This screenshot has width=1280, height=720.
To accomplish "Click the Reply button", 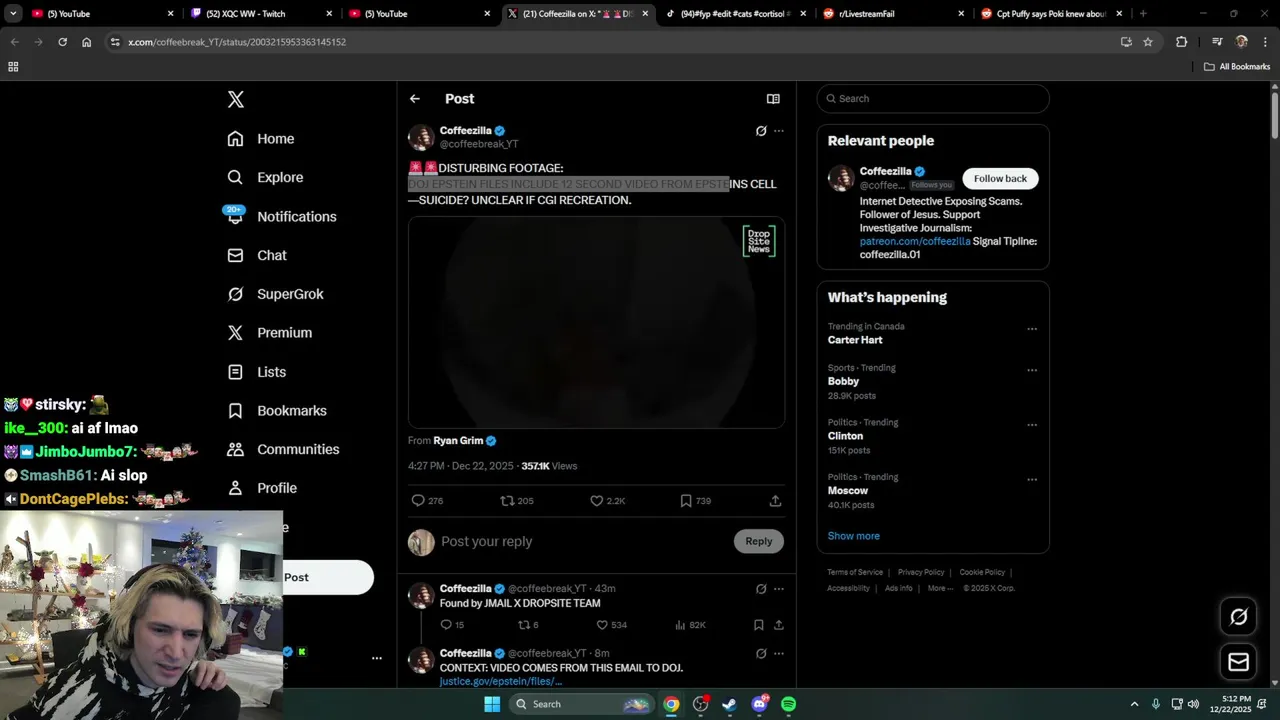I will (x=759, y=541).
